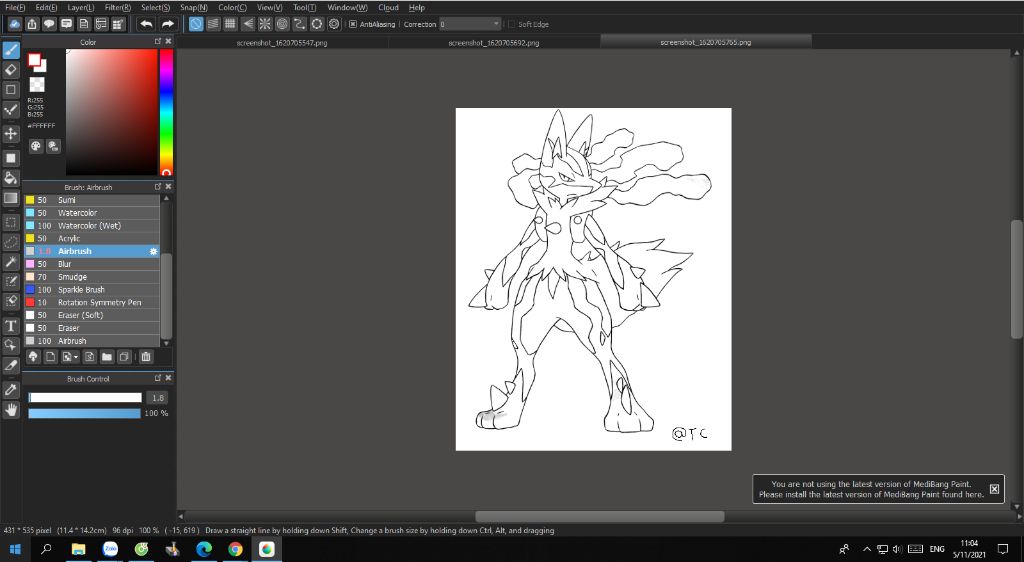Viewport: 1024px width, 562px height.
Task: Click the hue spectrum color bar
Action: click(x=166, y=110)
